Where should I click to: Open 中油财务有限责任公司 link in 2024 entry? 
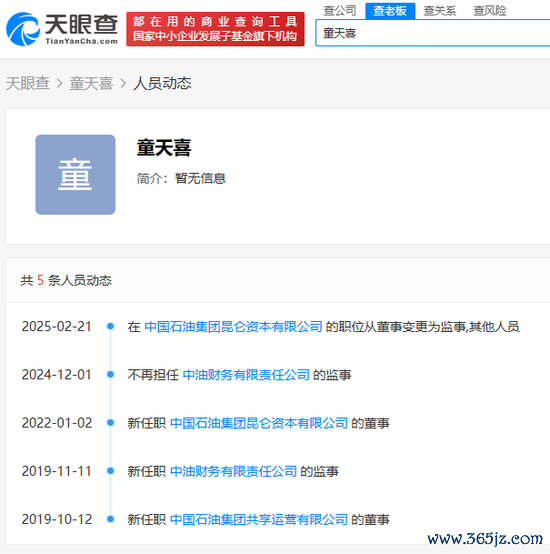click(x=246, y=375)
